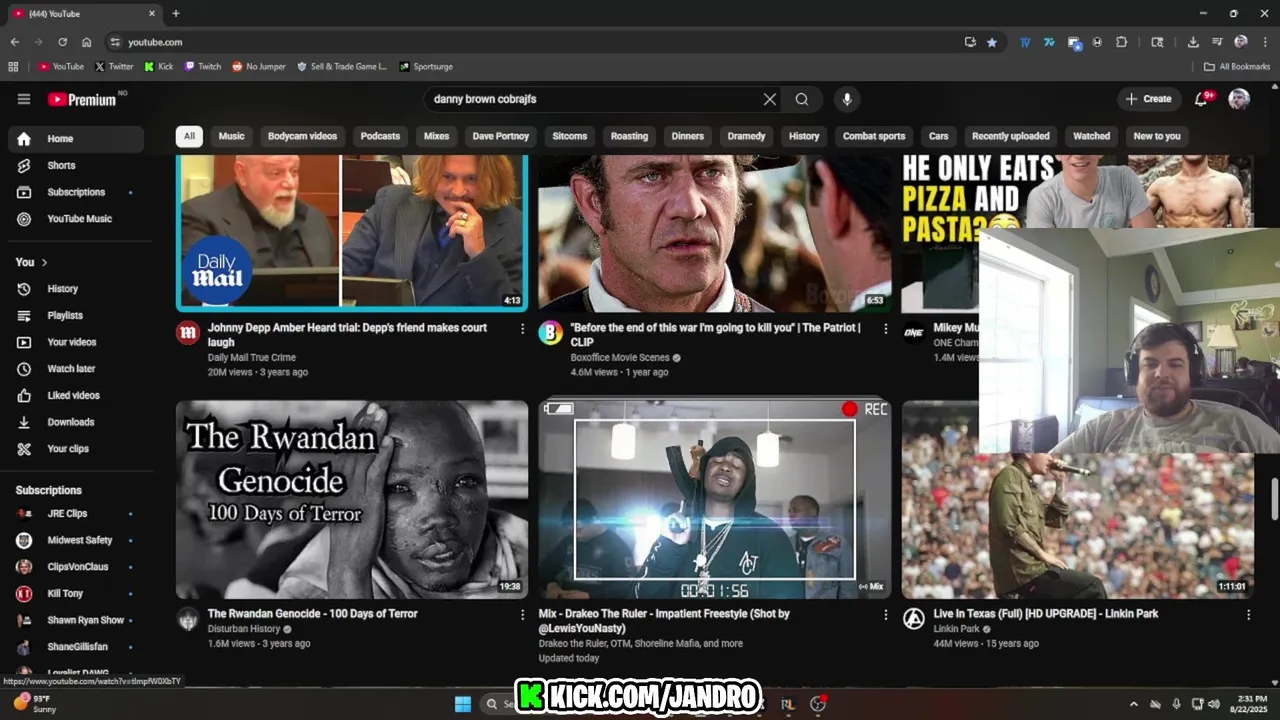1280x720 pixels.
Task: Select the Music filter chip
Action: (231, 136)
